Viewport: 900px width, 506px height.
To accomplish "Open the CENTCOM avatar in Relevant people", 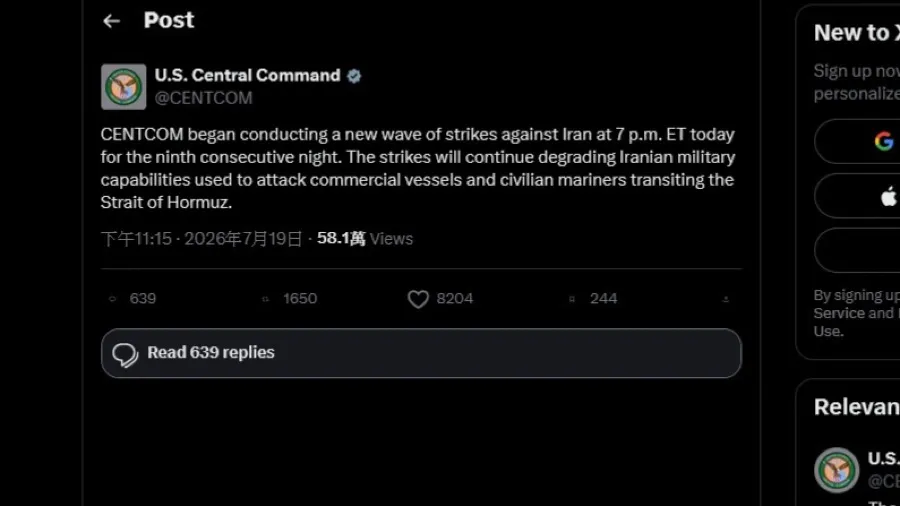I will [836, 470].
